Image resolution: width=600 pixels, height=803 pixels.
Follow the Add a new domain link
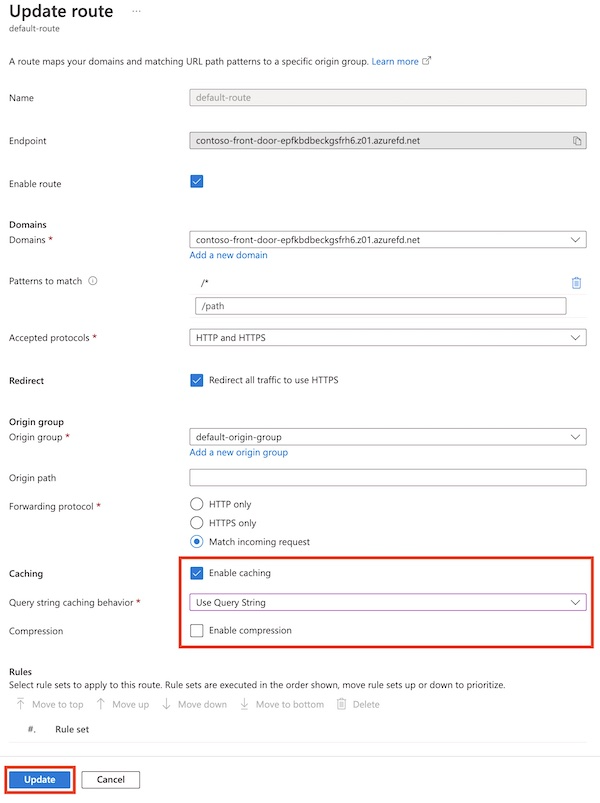(228, 255)
